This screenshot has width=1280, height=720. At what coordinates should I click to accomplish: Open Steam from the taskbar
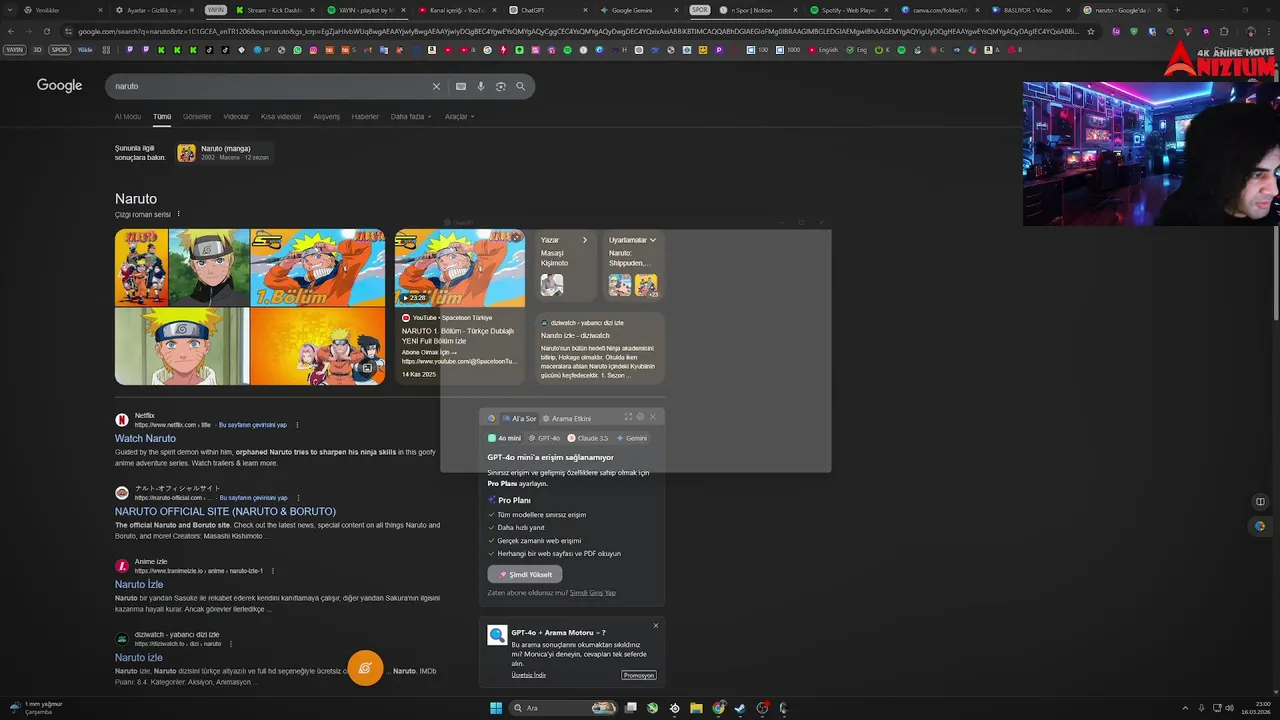pos(740,708)
